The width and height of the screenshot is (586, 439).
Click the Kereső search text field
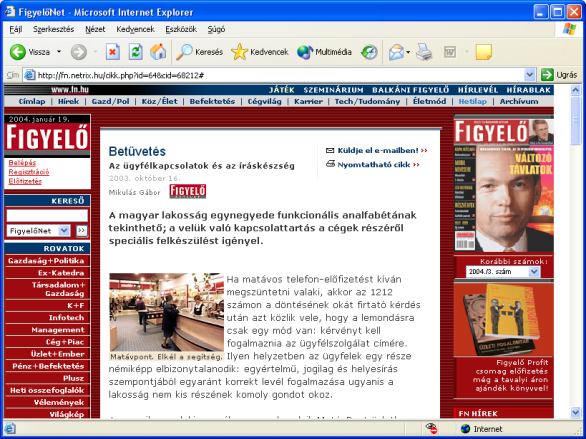[x=47, y=216]
